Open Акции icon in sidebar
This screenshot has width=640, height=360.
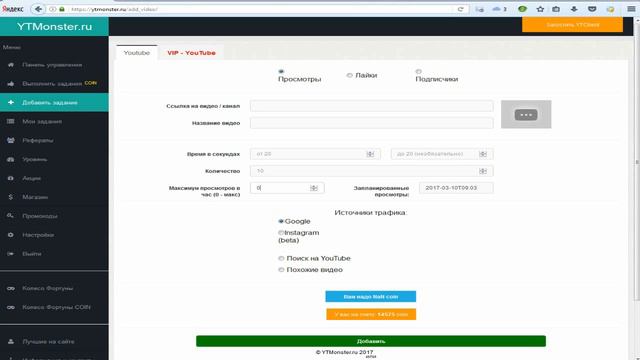(x=11, y=178)
